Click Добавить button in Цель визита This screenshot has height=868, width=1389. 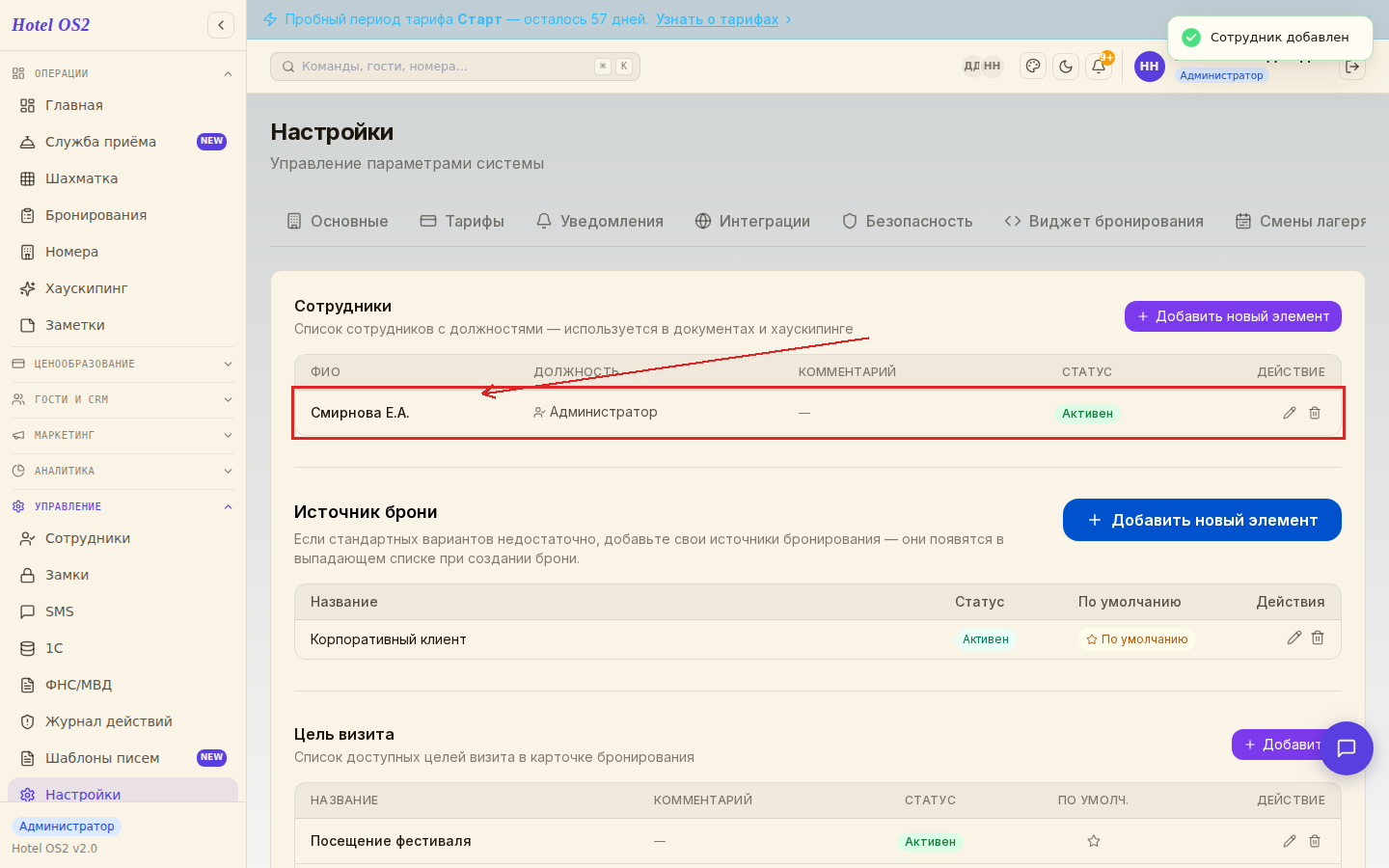point(1281,745)
